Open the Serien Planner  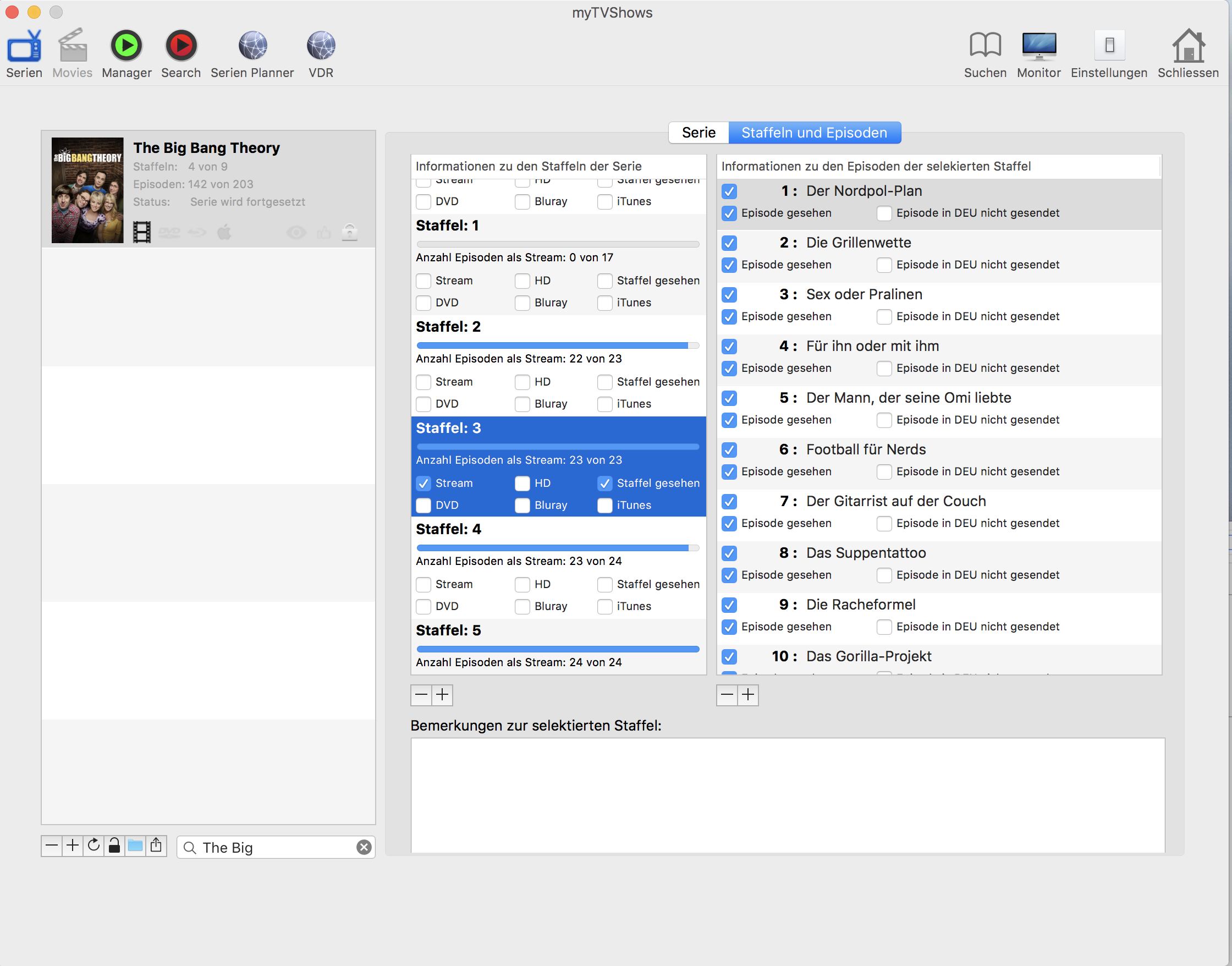click(x=252, y=46)
